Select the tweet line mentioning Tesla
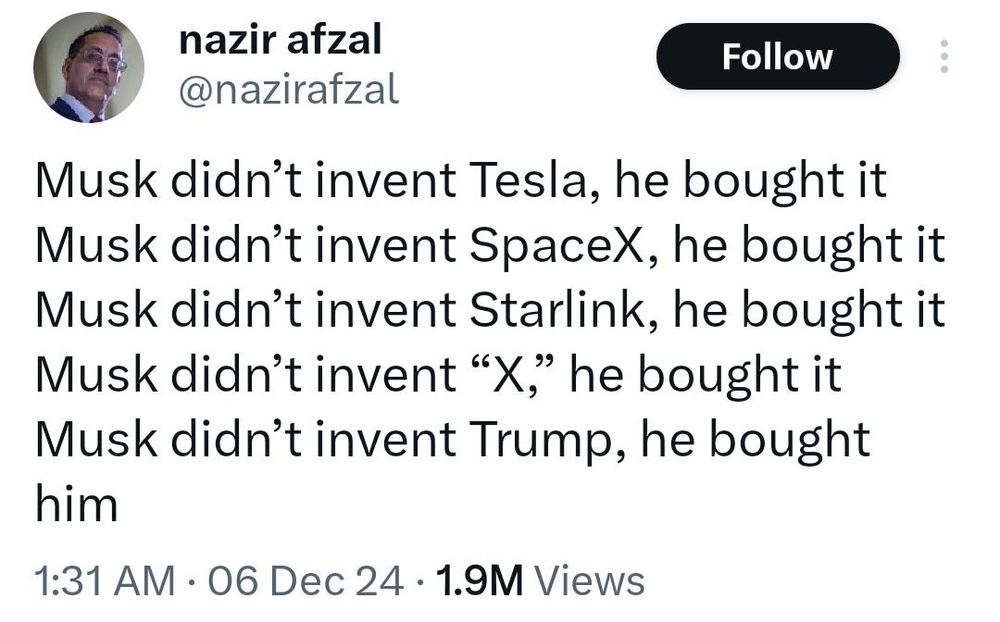The height and width of the screenshot is (622, 1000). [461, 181]
